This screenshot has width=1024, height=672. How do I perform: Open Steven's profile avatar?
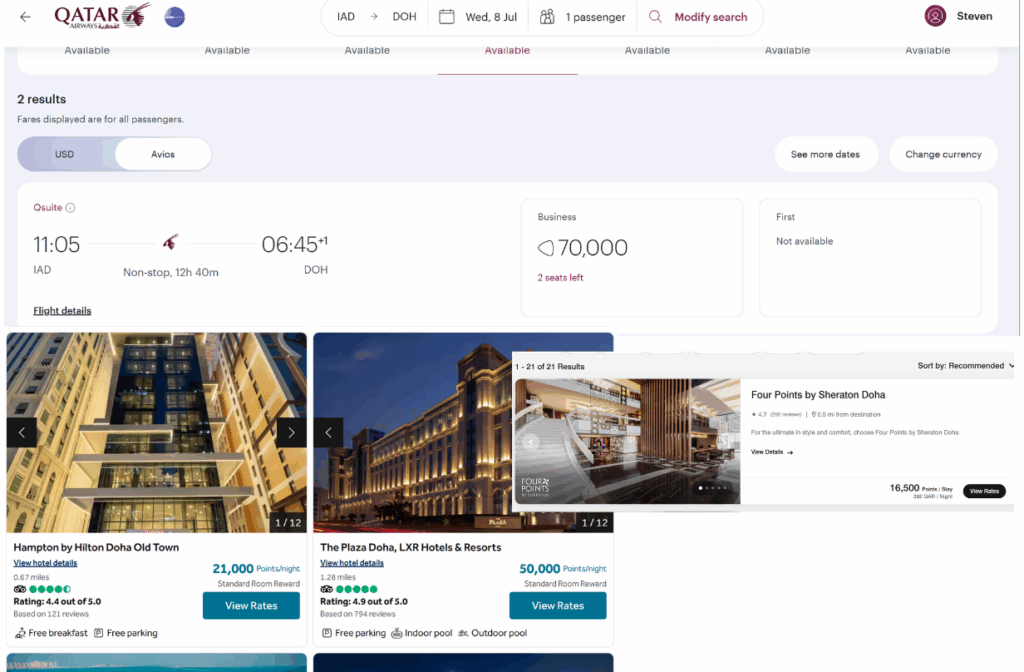point(935,16)
